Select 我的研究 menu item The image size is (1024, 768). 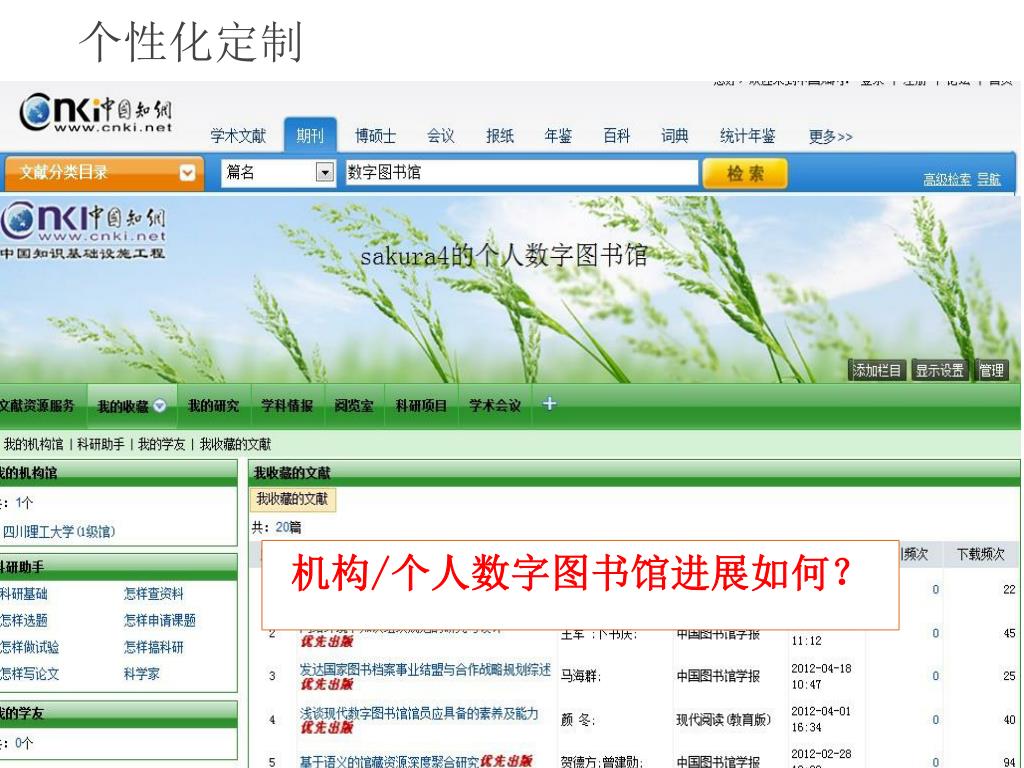coord(214,406)
